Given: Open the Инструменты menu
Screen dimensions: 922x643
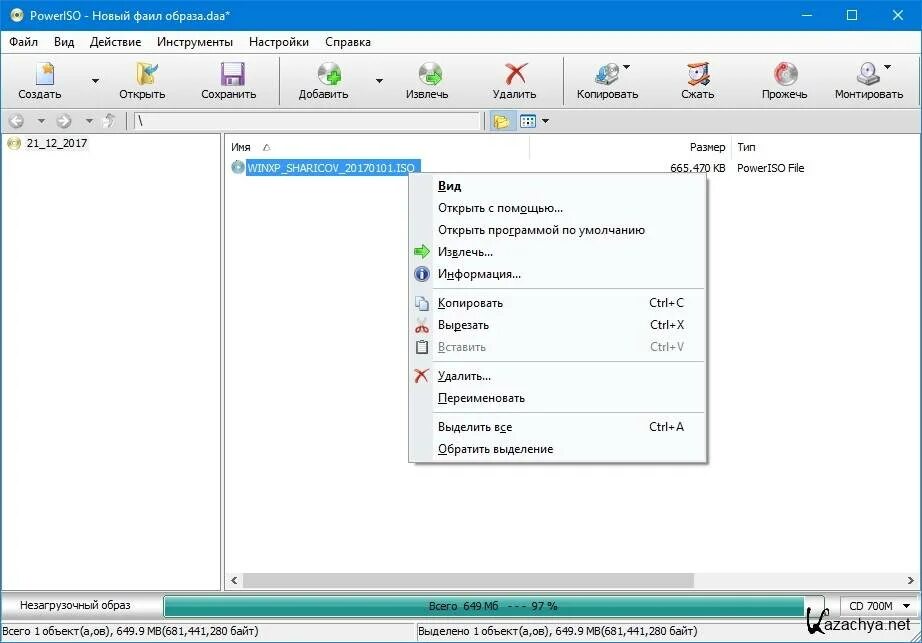Looking at the screenshot, I should coord(195,42).
